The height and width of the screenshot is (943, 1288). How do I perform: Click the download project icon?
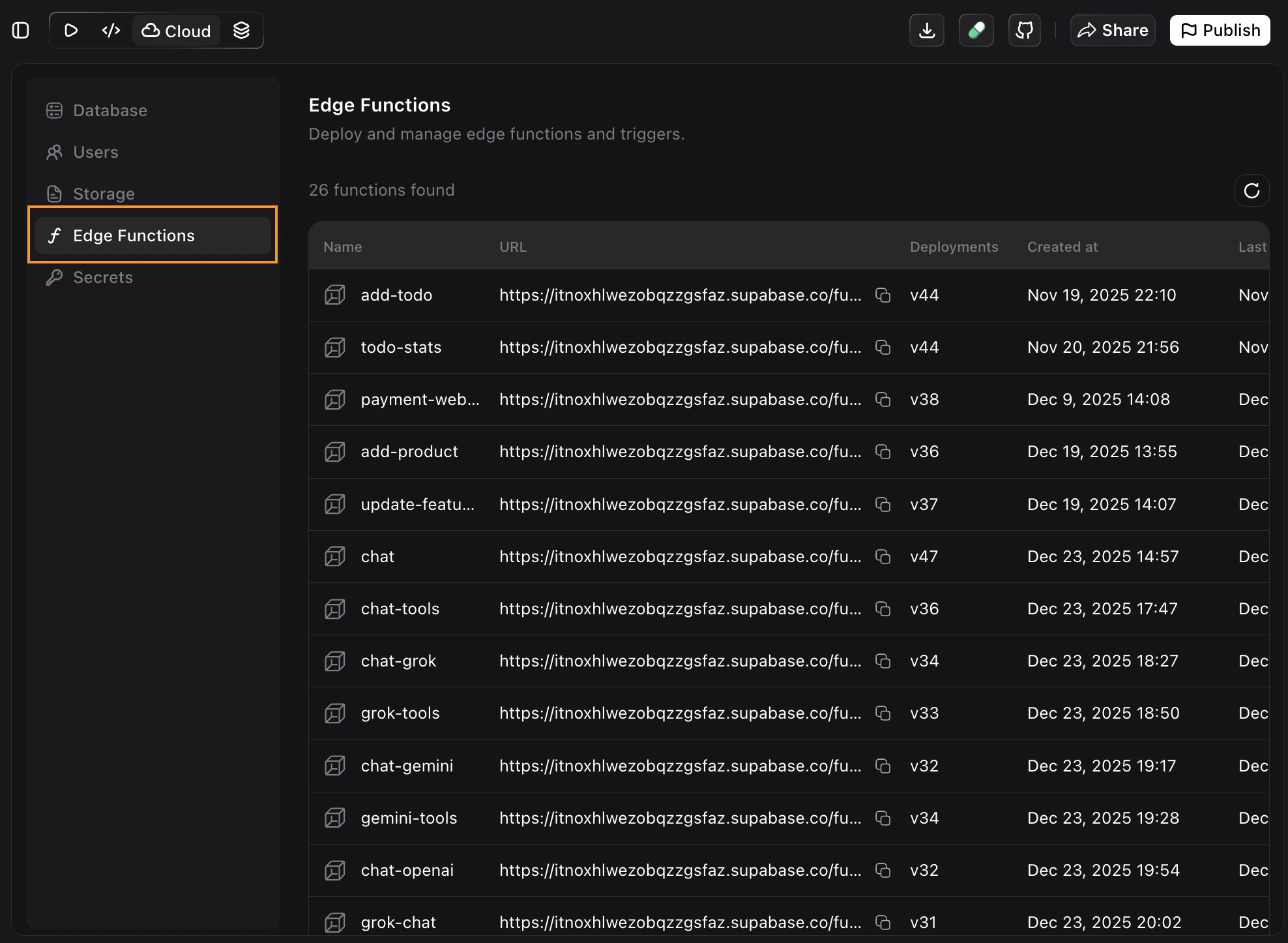pos(926,30)
